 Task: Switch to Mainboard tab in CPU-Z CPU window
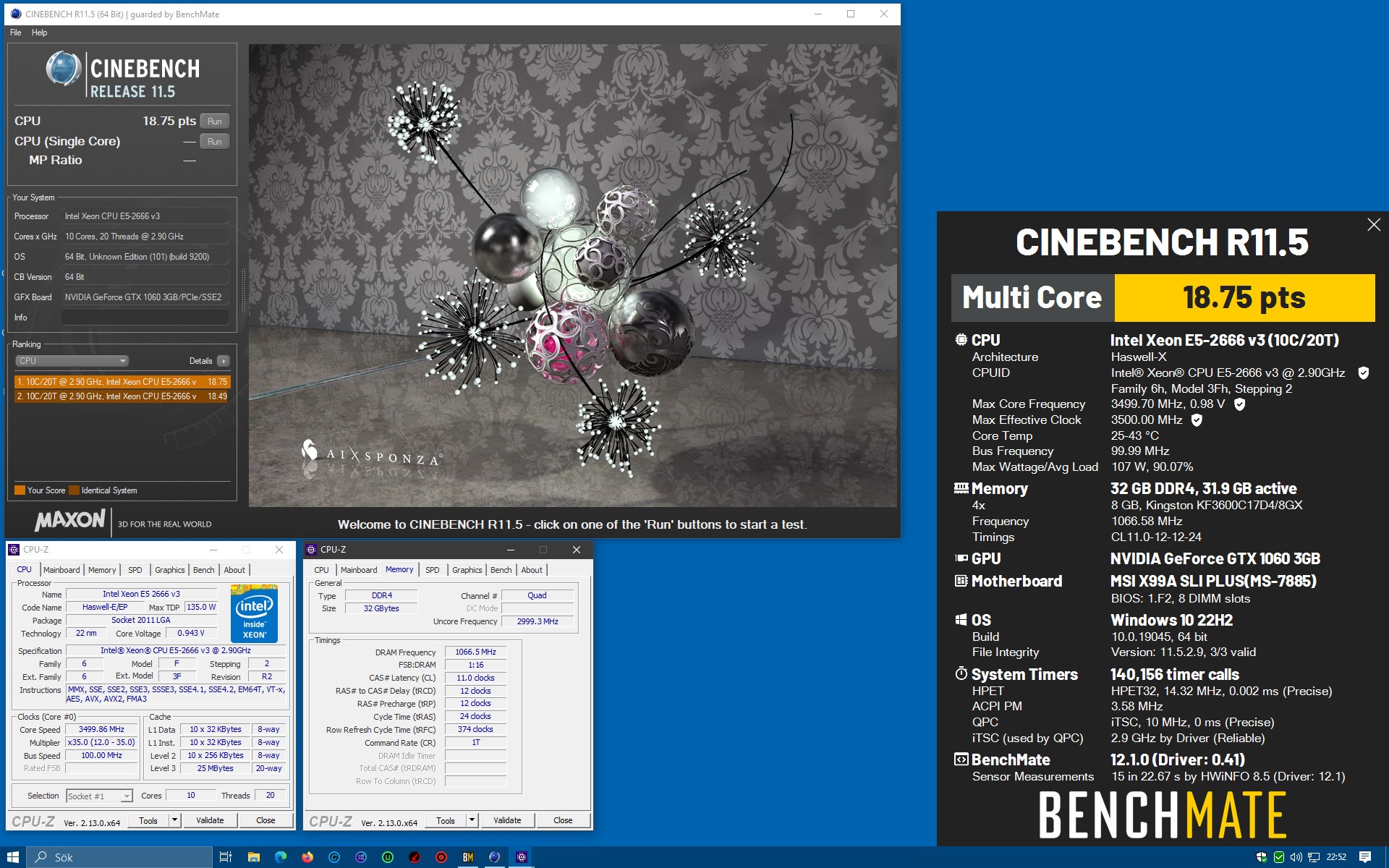point(61,570)
